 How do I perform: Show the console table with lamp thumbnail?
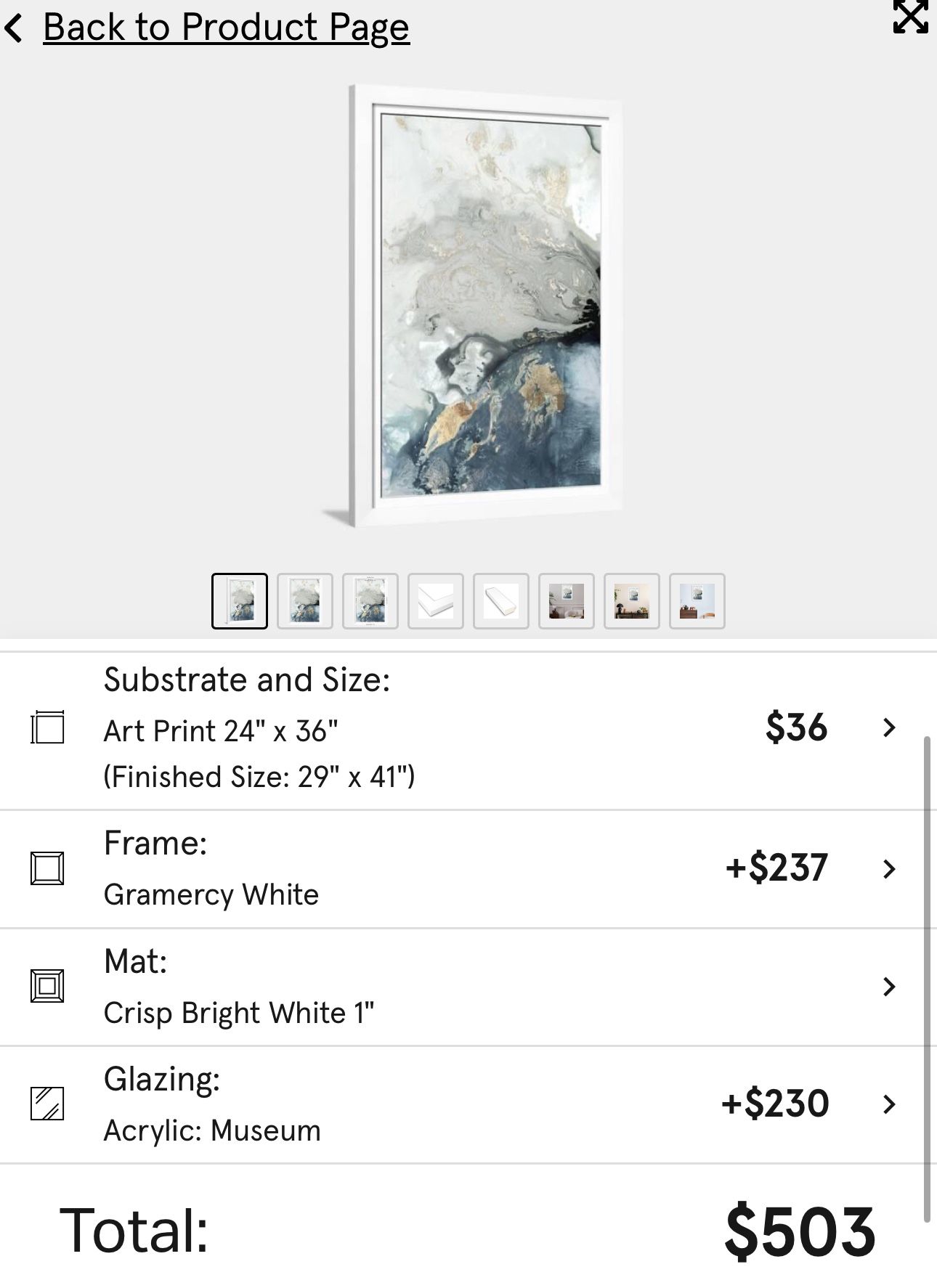(x=632, y=601)
